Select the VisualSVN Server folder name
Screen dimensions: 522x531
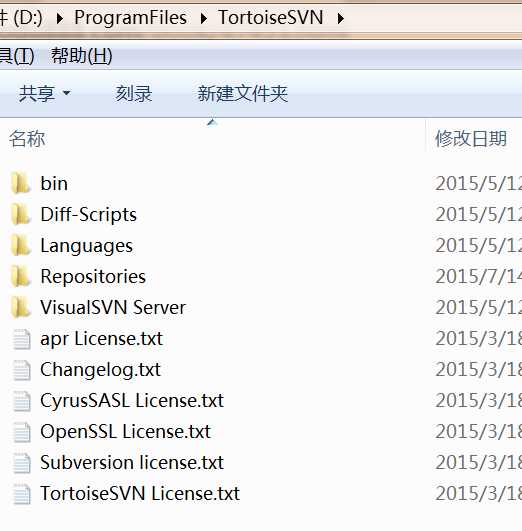pos(113,307)
